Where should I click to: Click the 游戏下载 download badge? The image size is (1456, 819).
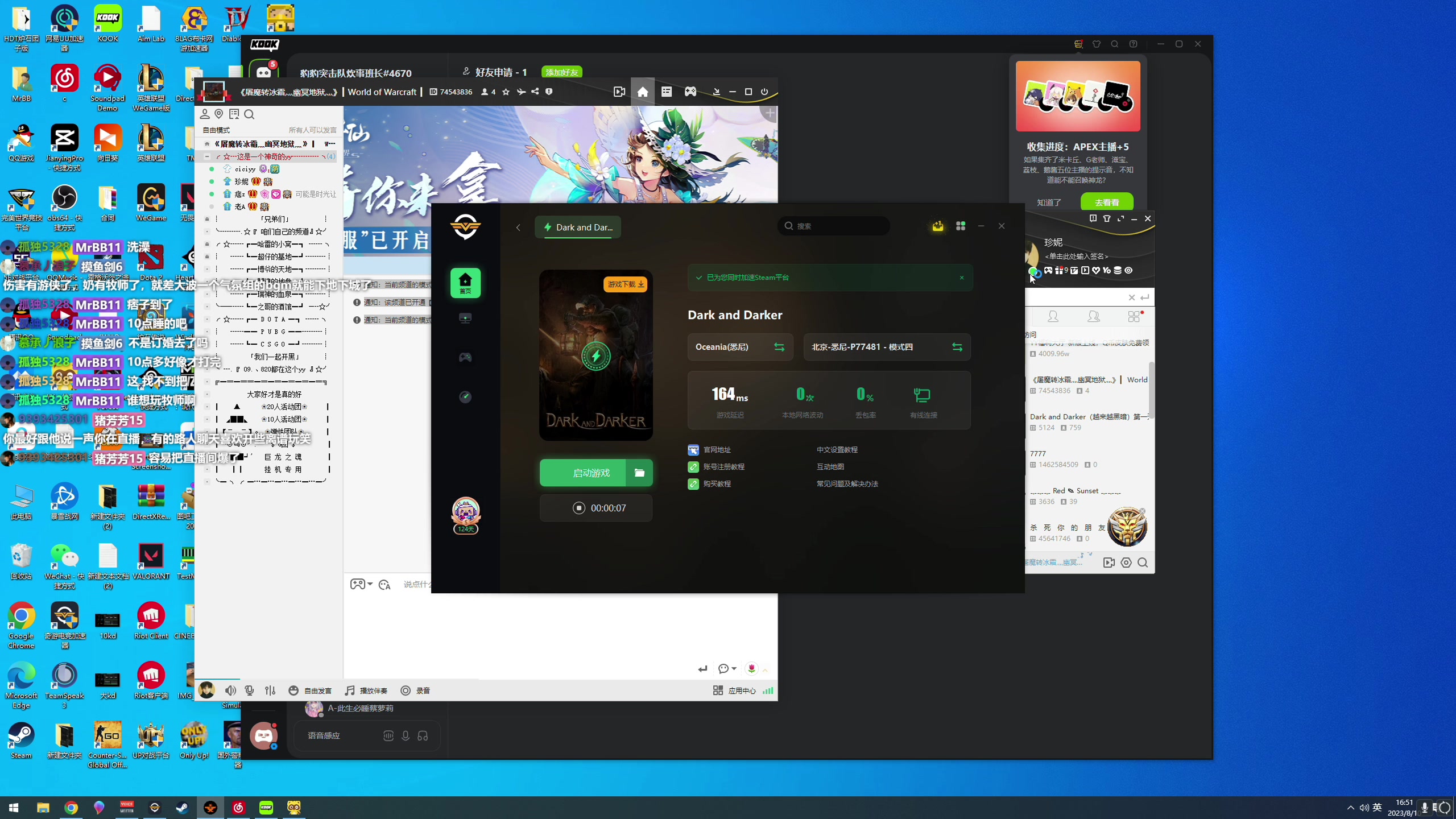pos(626,284)
